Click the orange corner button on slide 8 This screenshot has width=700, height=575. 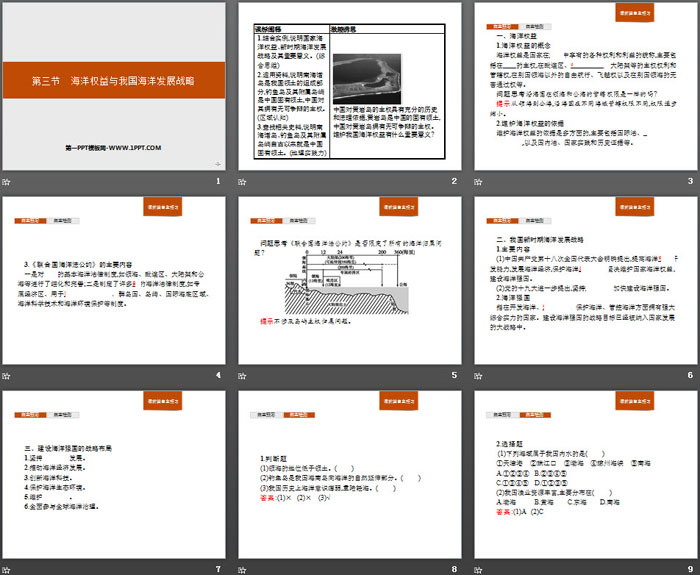(x=399, y=401)
